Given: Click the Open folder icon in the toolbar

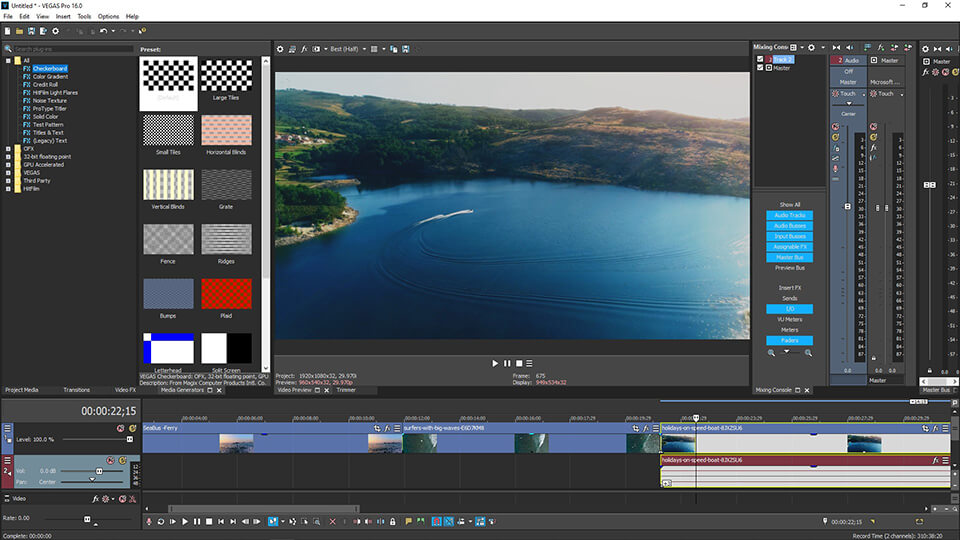Looking at the screenshot, I should 19,31.
